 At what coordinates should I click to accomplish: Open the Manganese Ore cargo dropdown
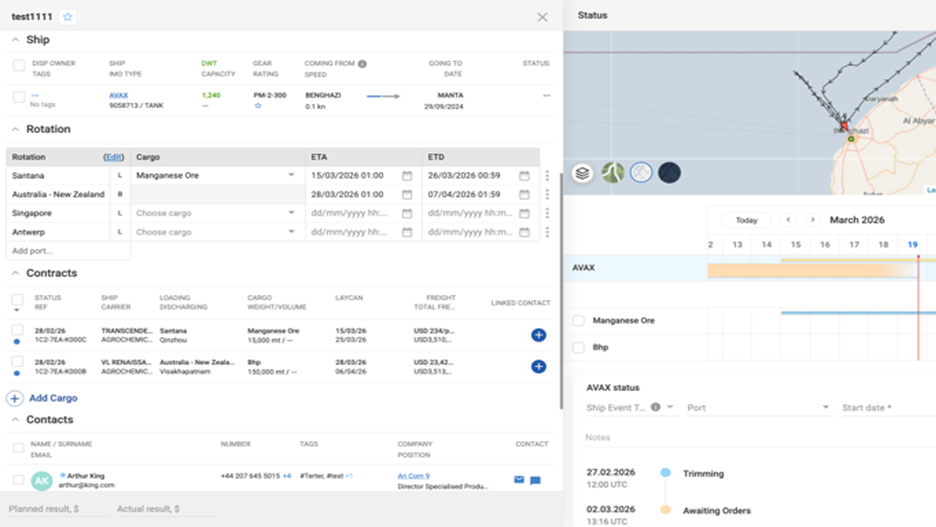292,176
